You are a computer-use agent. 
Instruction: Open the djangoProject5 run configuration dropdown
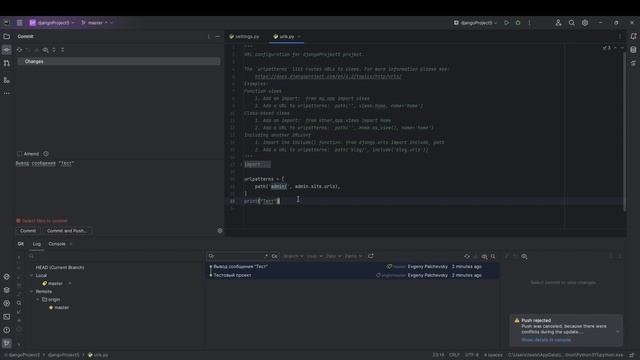point(476,23)
